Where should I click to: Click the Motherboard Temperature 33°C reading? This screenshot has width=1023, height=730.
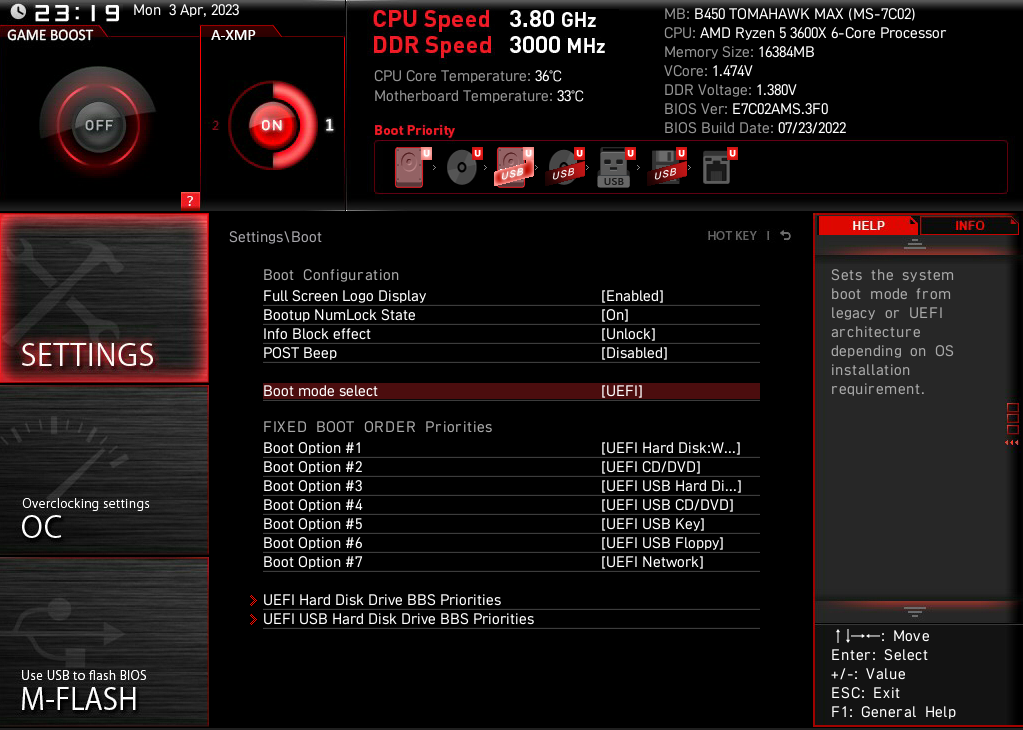click(479, 97)
